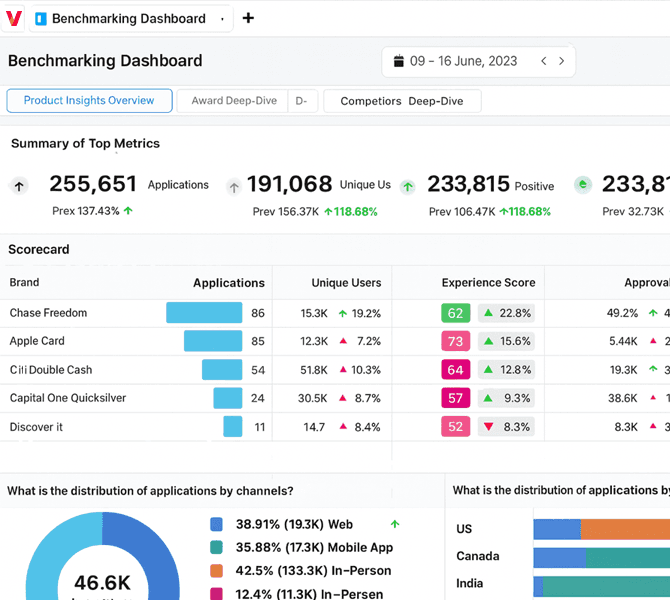Click the Canada stacked bar teal segment
Image resolution: width=670 pixels, height=600 pixels.
point(628,558)
